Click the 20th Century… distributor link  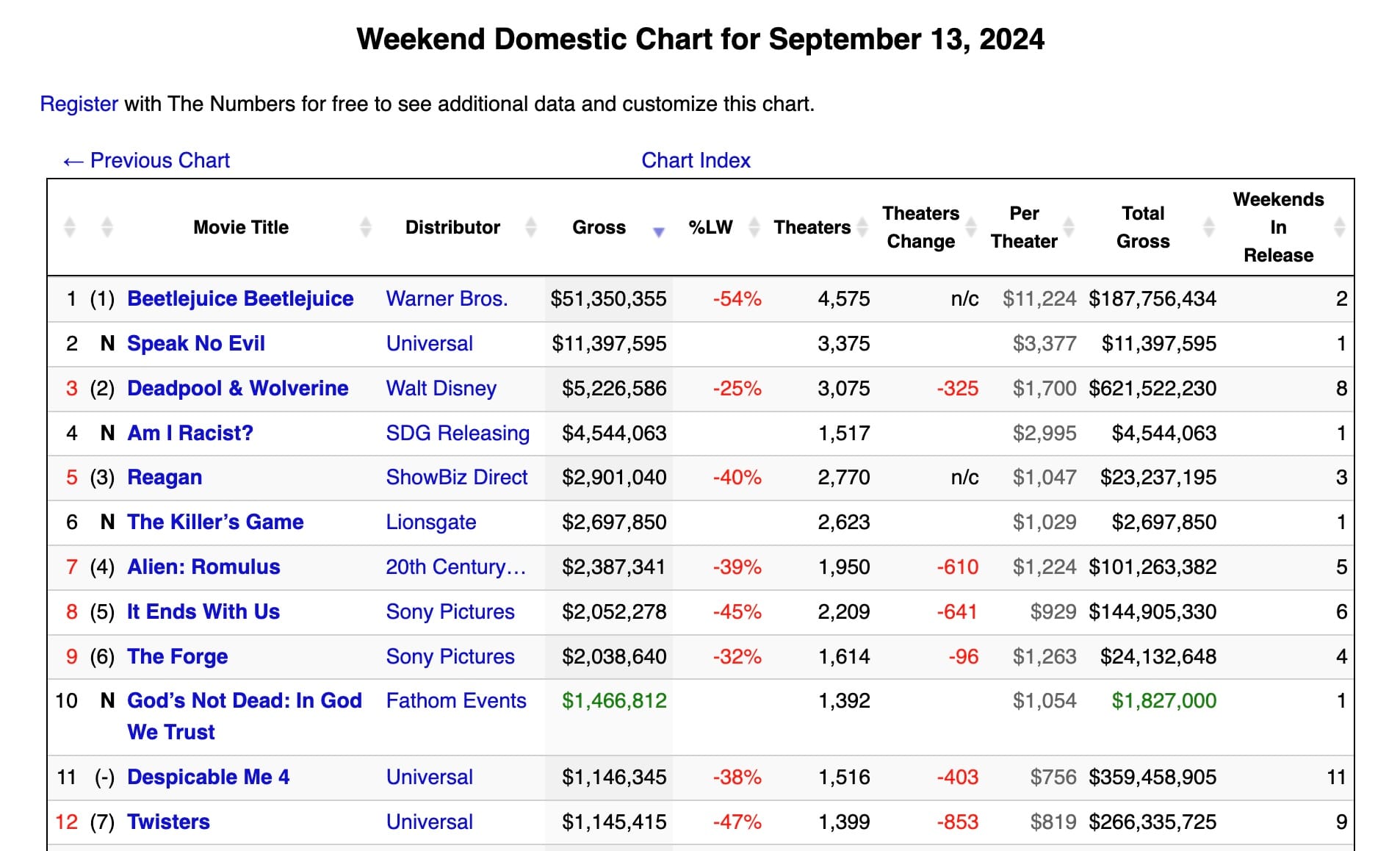(456, 567)
